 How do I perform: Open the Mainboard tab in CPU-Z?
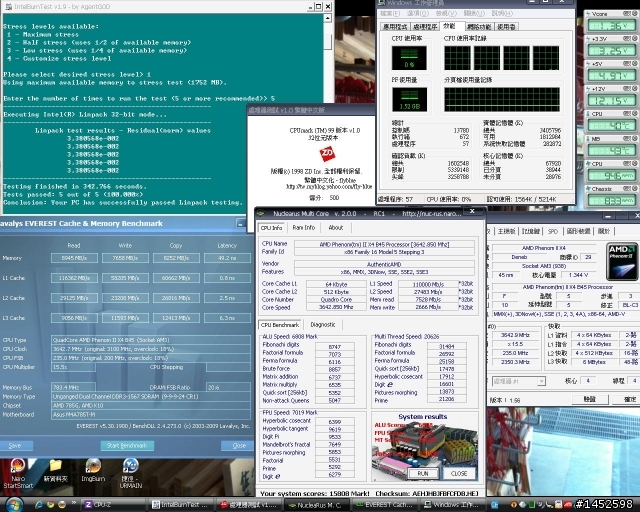[507, 231]
